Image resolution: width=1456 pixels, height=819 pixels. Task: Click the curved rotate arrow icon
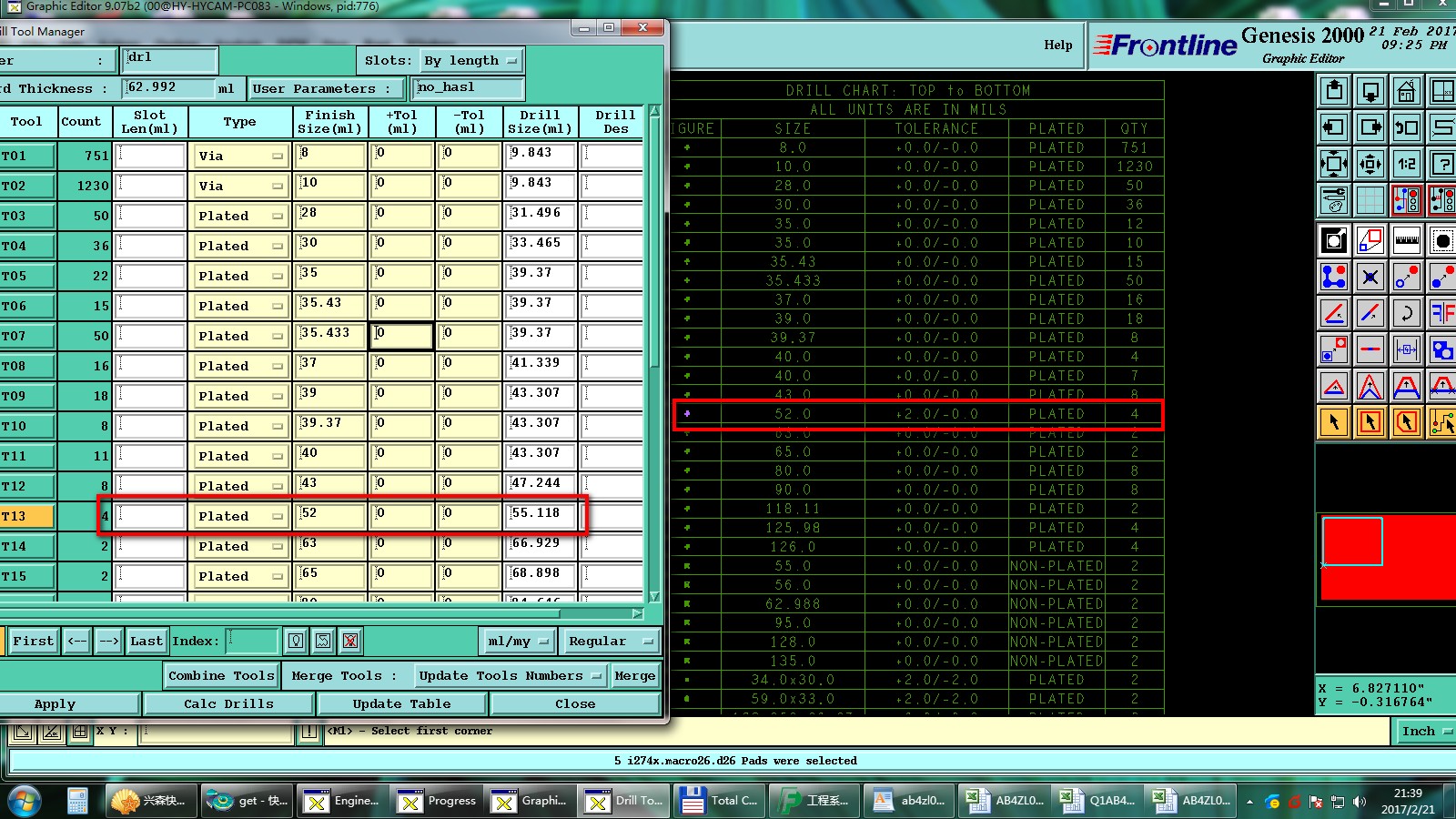point(1407,313)
